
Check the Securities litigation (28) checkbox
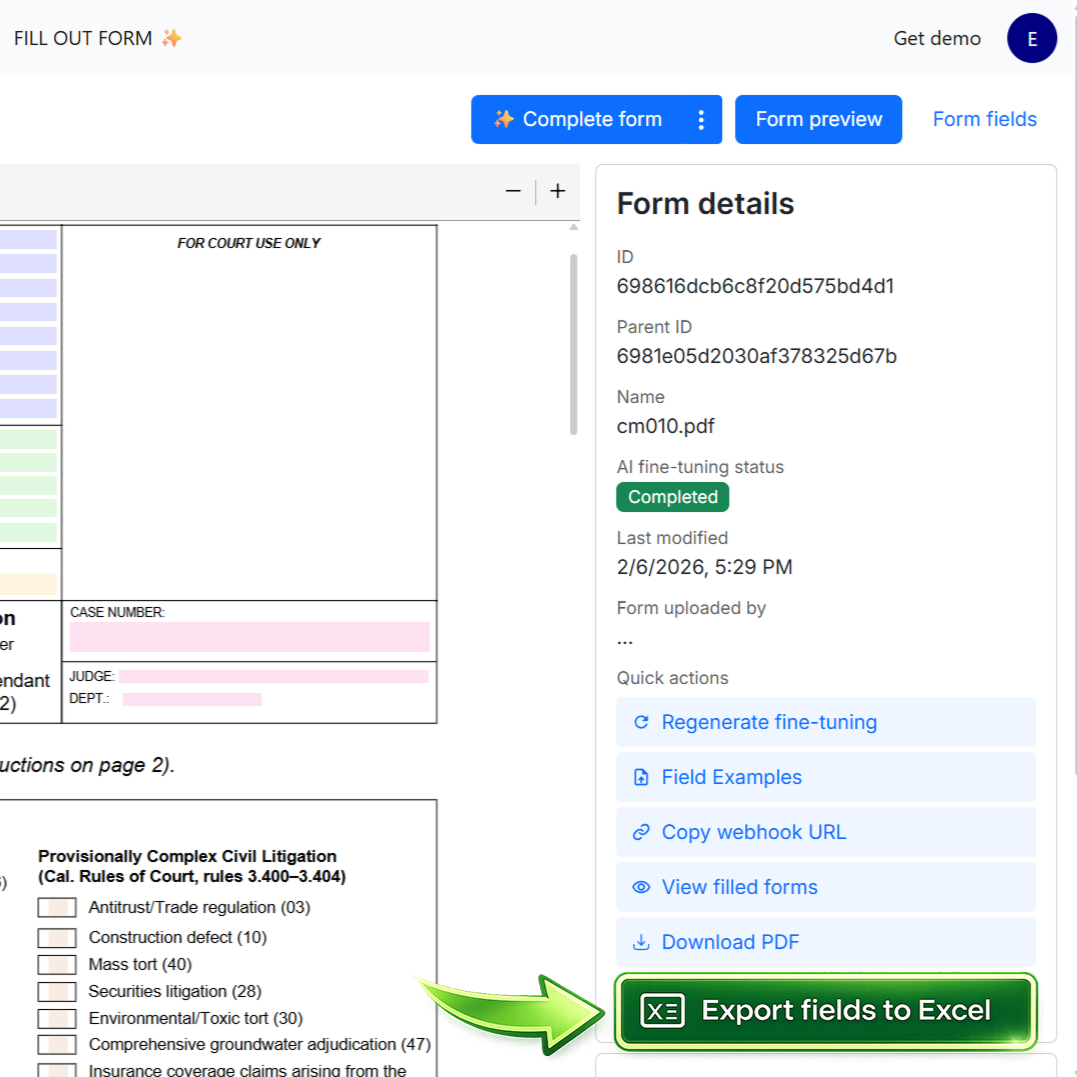tap(56, 991)
